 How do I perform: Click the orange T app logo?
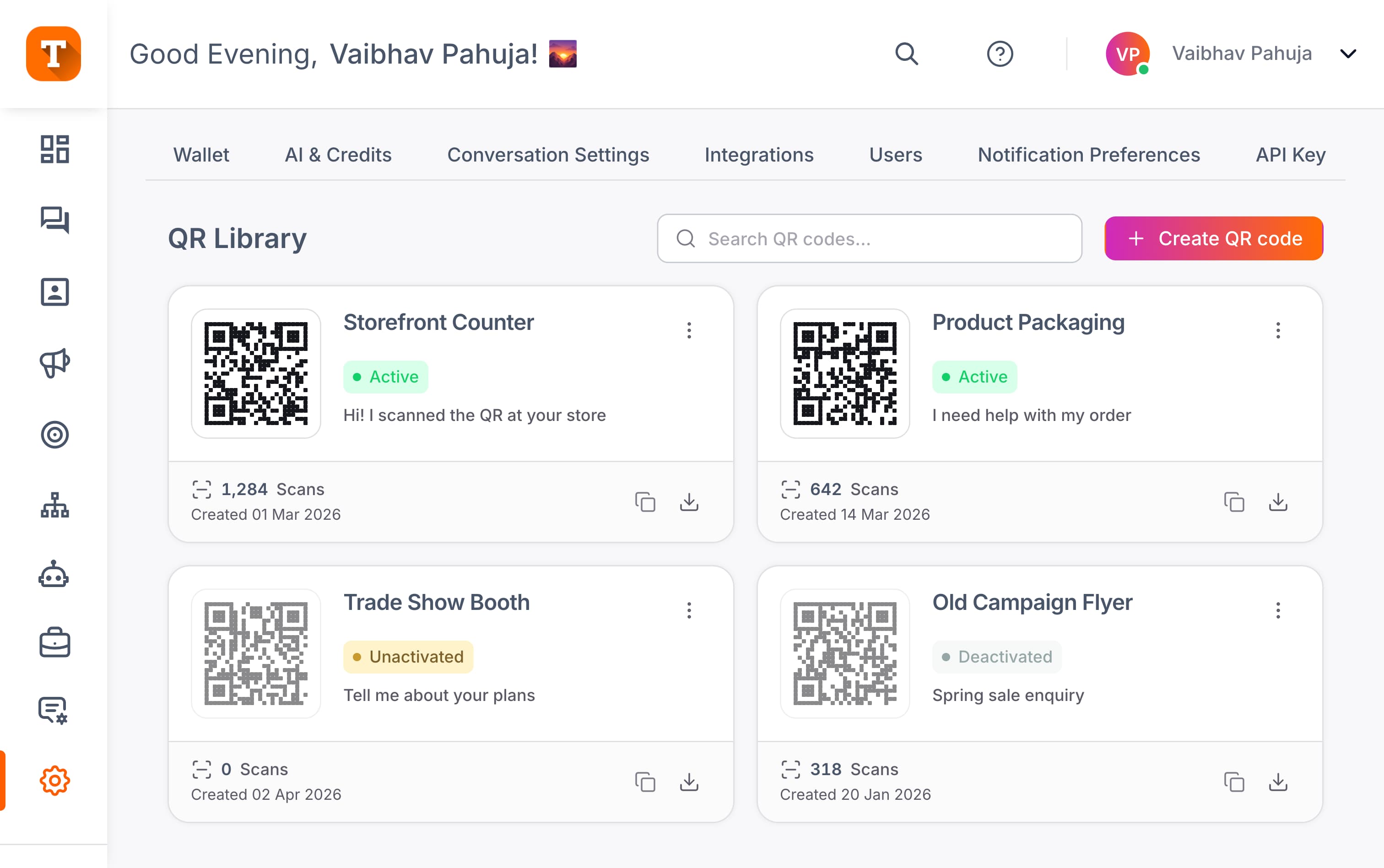pyautogui.click(x=54, y=54)
